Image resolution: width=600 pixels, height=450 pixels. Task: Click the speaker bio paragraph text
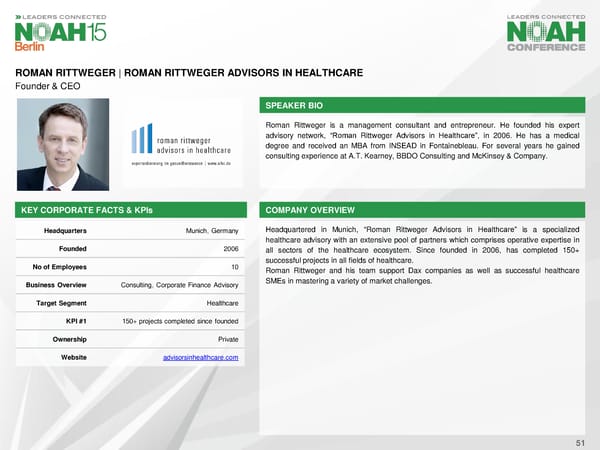[x=424, y=144]
